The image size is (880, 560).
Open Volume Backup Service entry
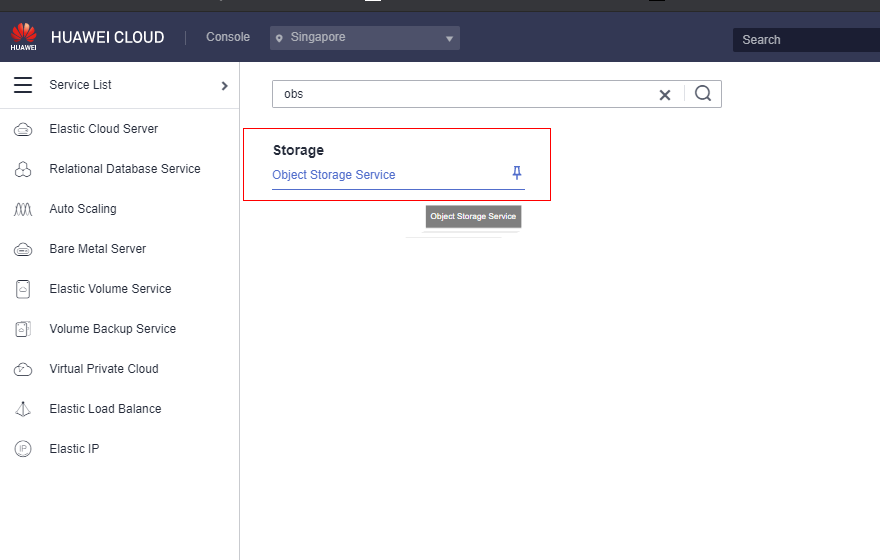click(113, 329)
